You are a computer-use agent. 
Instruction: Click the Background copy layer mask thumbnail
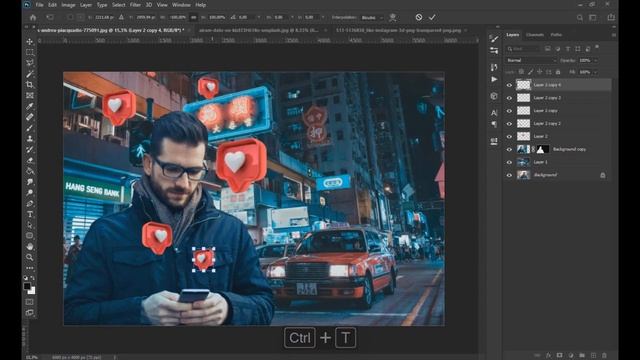[542, 149]
